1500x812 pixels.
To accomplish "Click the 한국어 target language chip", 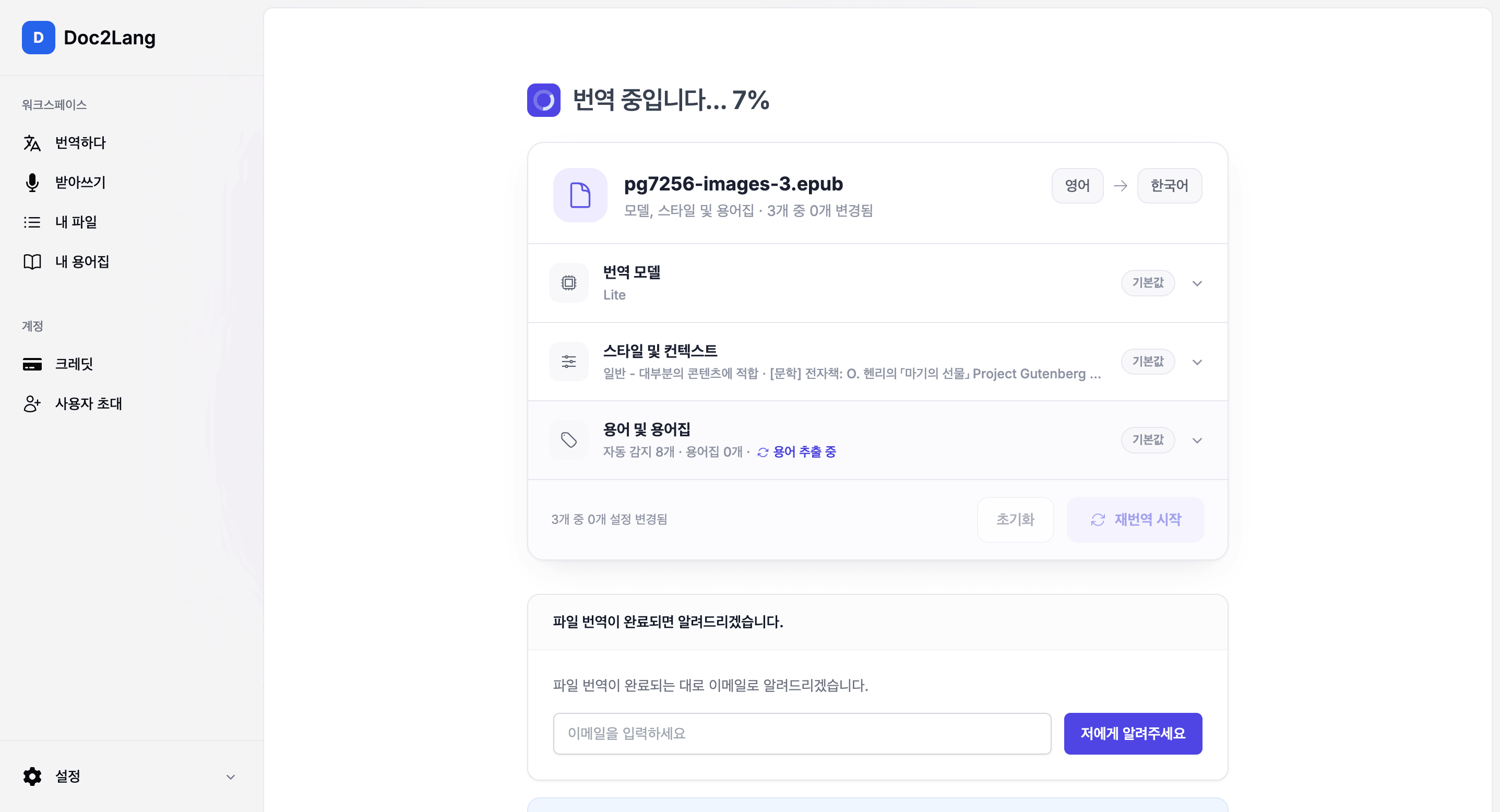I will (x=1169, y=186).
